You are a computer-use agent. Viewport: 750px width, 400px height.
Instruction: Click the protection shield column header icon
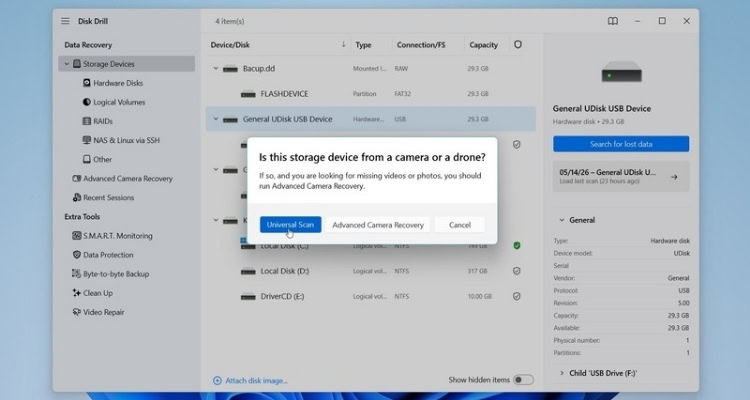click(x=518, y=44)
